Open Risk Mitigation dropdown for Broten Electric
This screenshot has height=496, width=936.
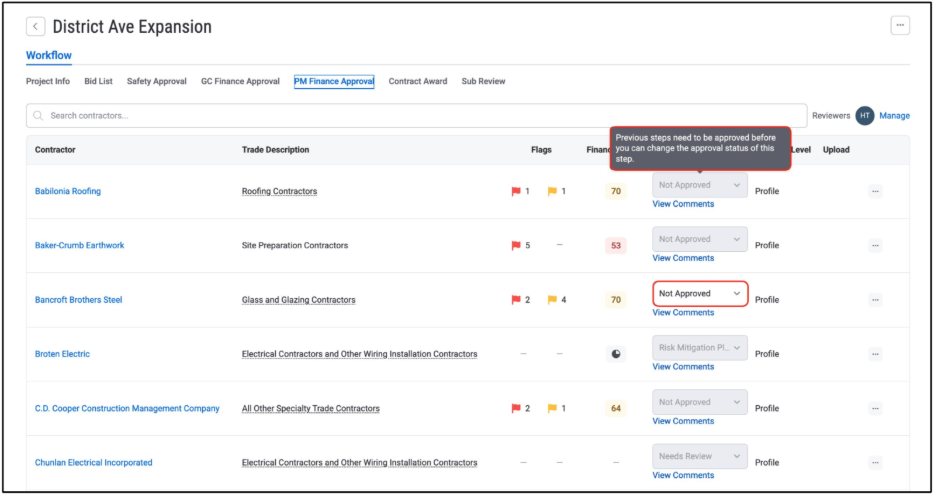click(x=700, y=347)
